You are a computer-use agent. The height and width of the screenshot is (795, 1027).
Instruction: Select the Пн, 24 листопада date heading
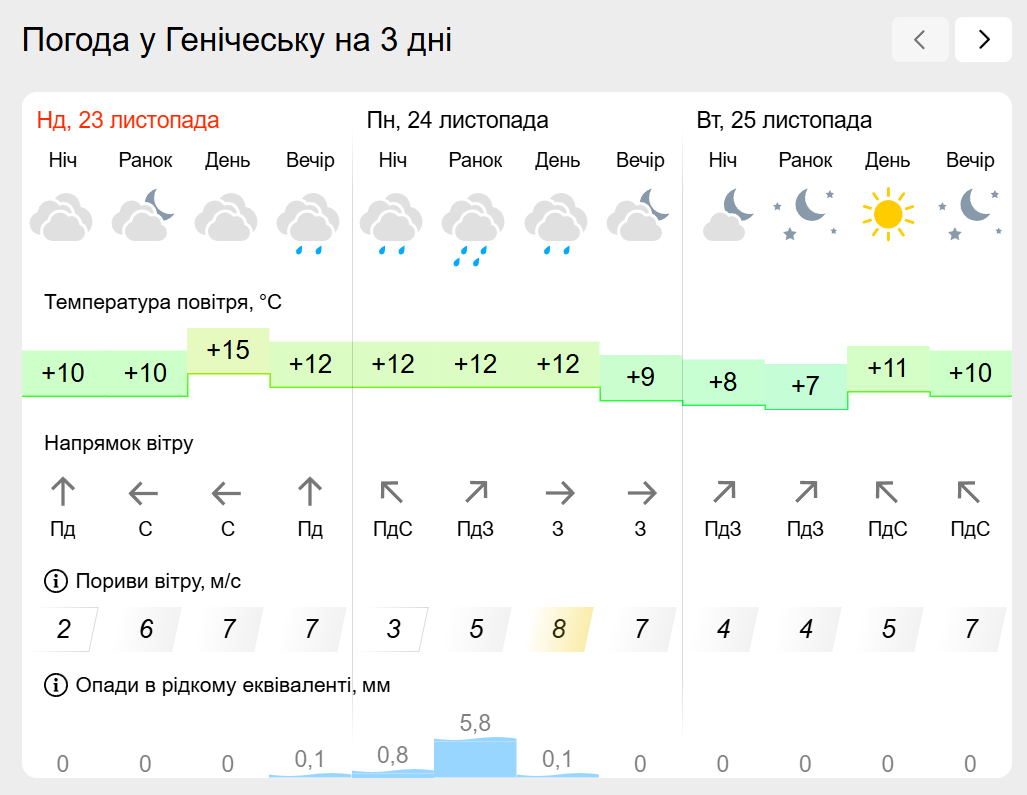click(458, 121)
